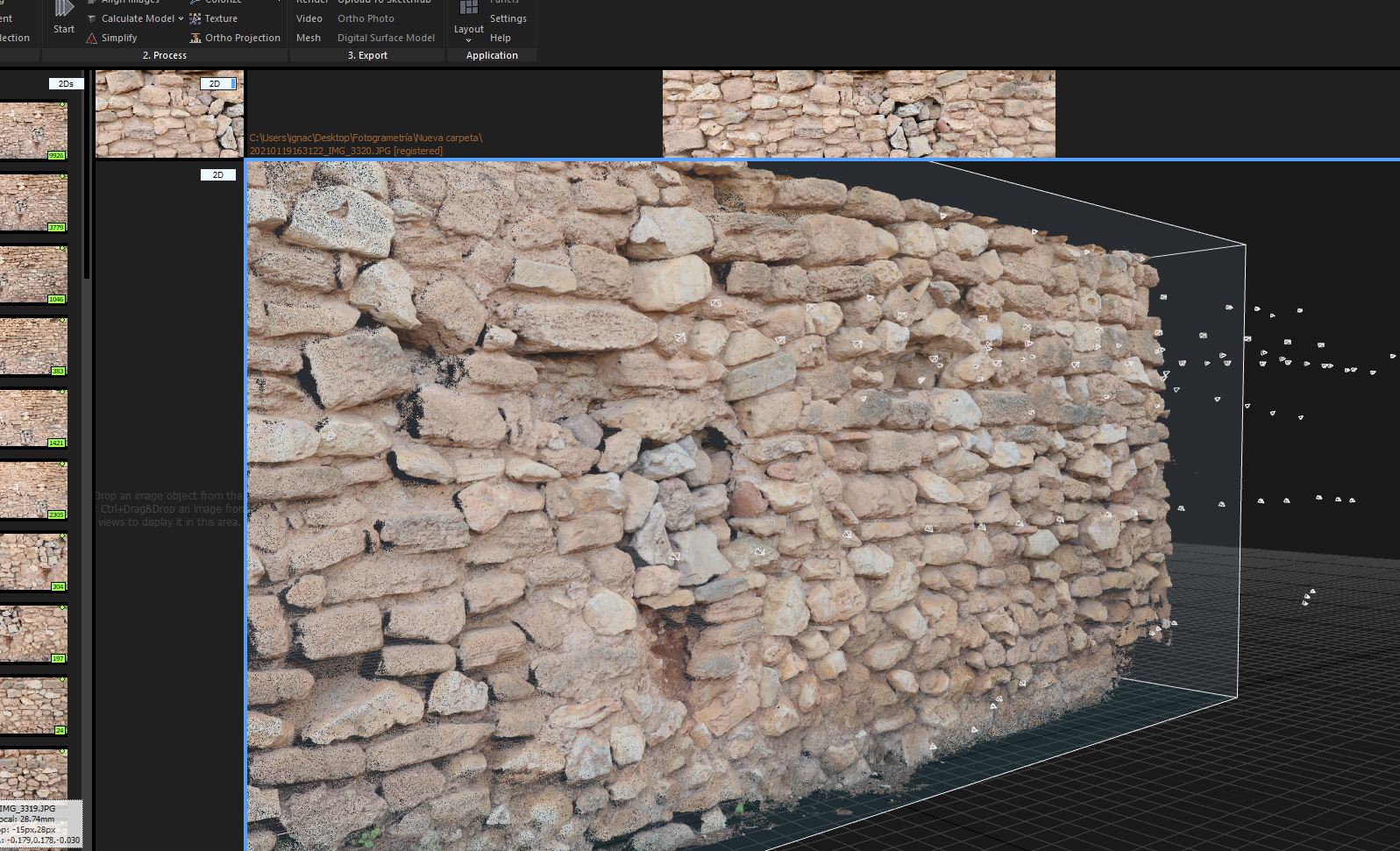Click the Ortho Photo export option

click(366, 18)
